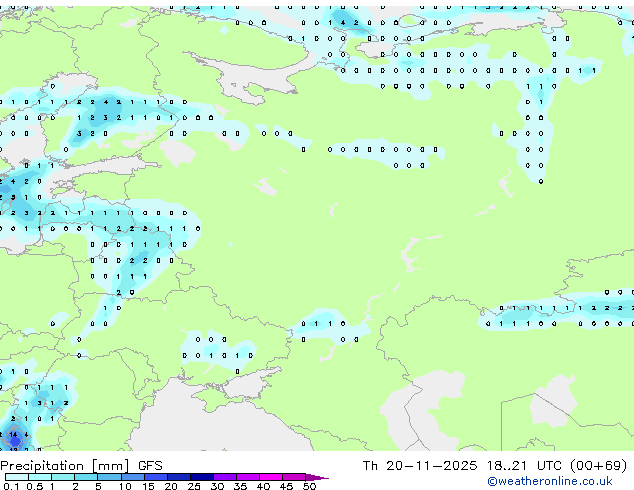634x490 pixels.
Task: Pick legend swatch between 20 and 25
Action: click(x=179, y=477)
